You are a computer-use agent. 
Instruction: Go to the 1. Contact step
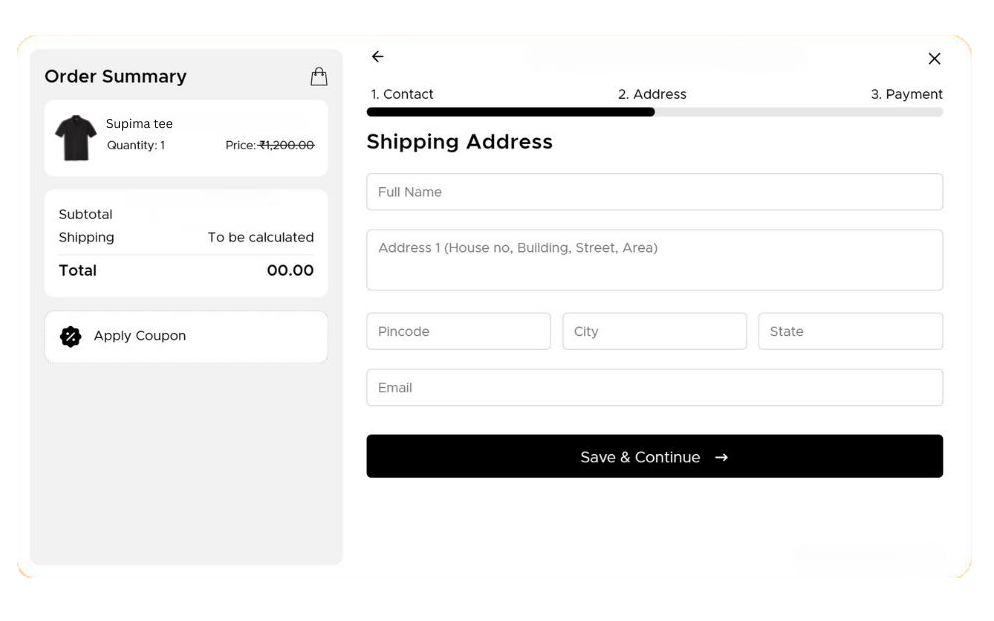(x=402, y=94)
